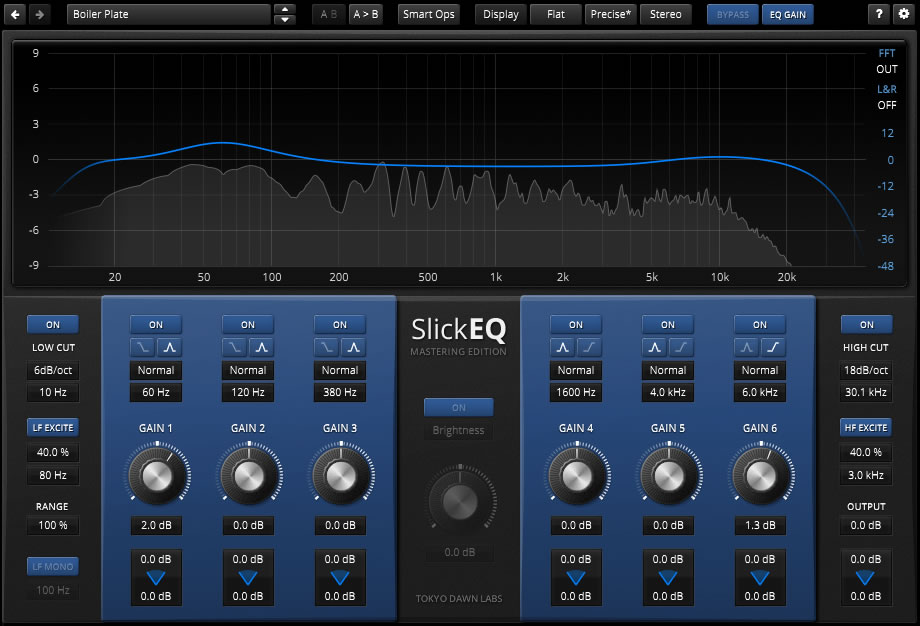Toggle the BYPASS button

(x=733, y=14)
